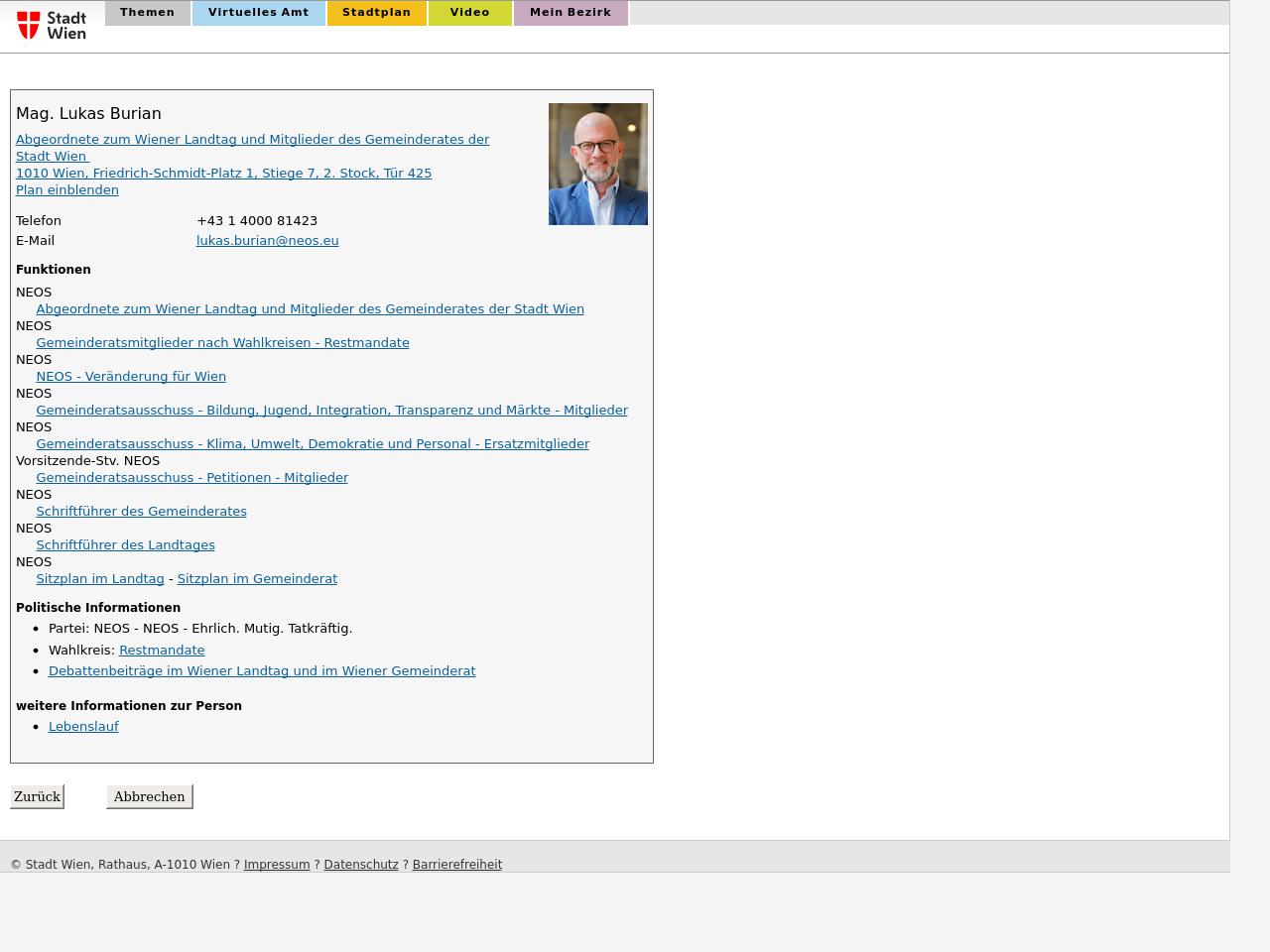Open the Themen tab

point(147,13)
